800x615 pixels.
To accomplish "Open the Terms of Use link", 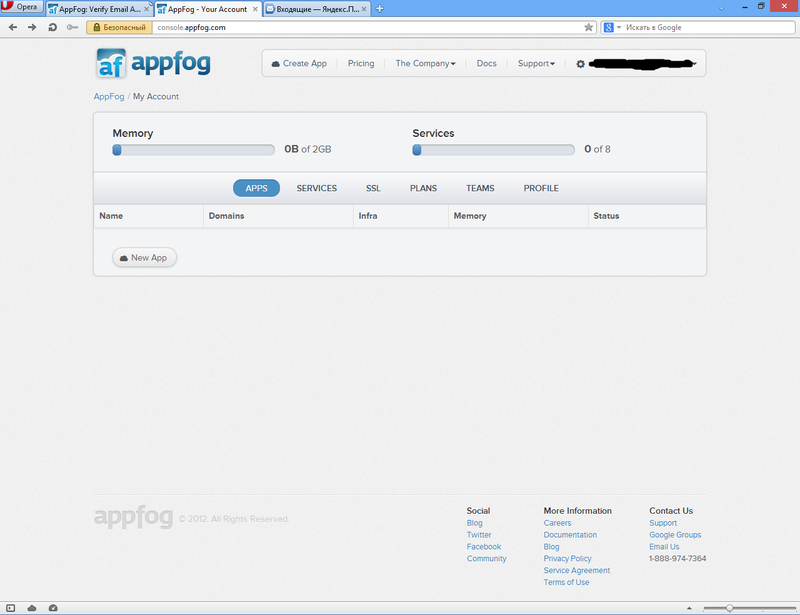I will [566, 582].
